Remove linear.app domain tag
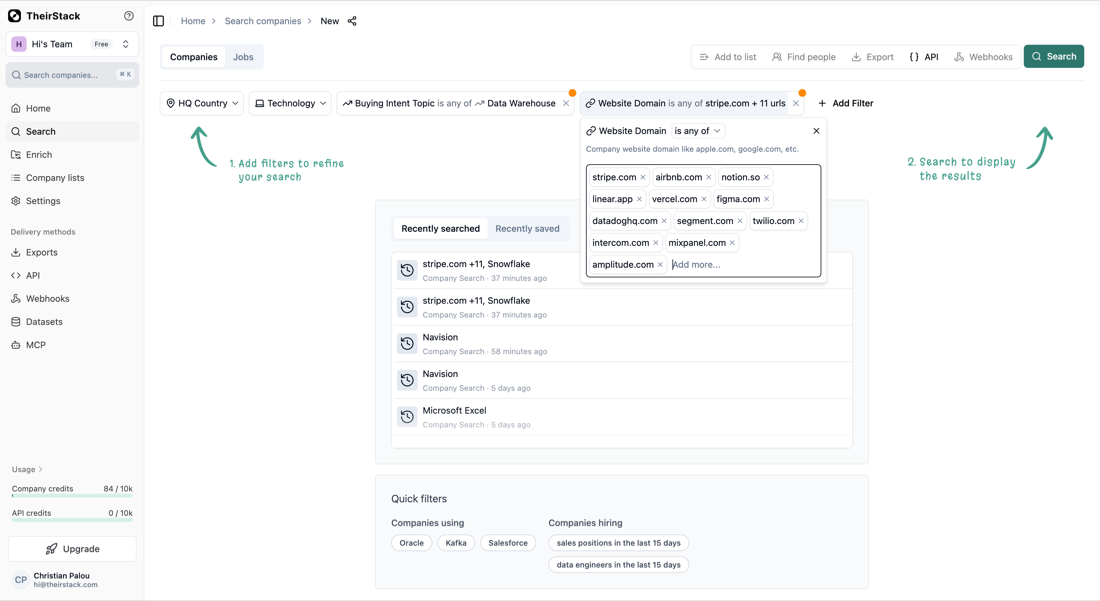 (639, 199)
